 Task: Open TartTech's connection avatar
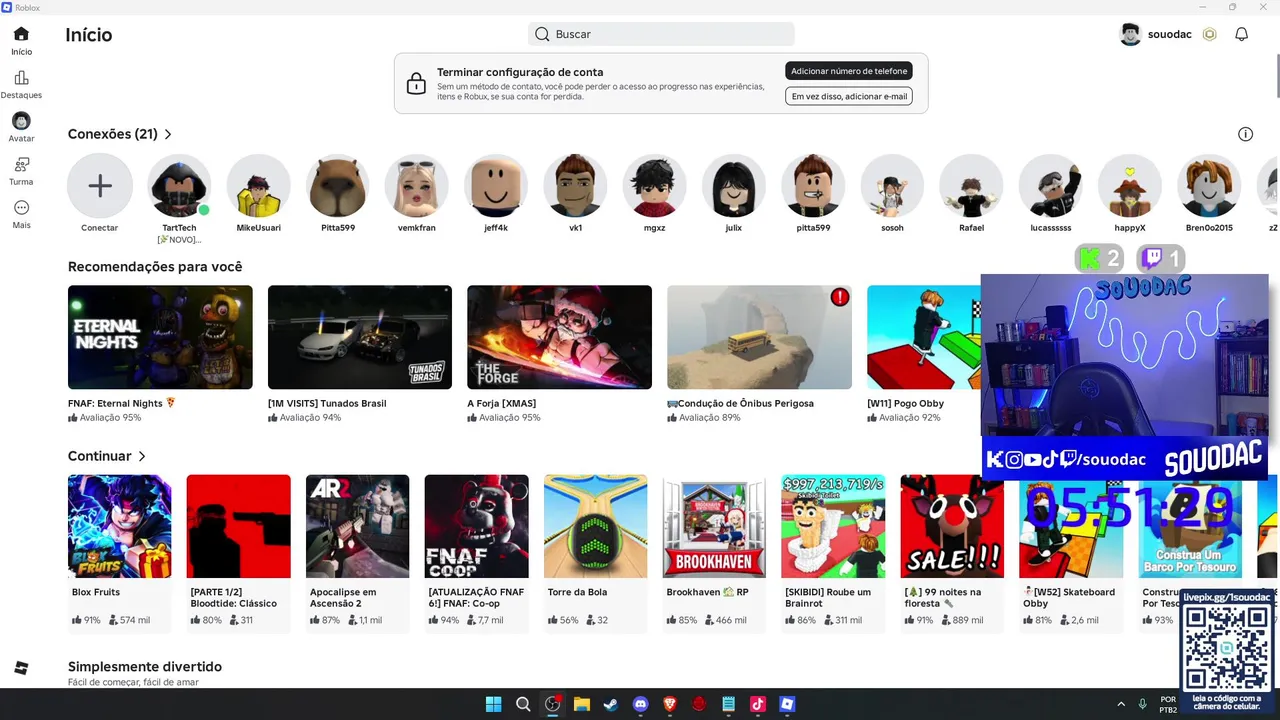click(179, 186)
